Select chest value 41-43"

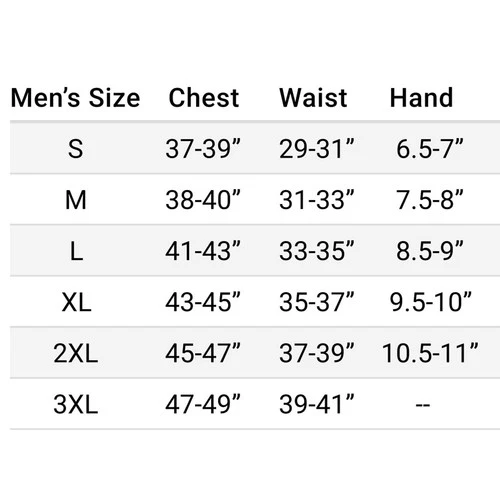[x=203, y=251]
